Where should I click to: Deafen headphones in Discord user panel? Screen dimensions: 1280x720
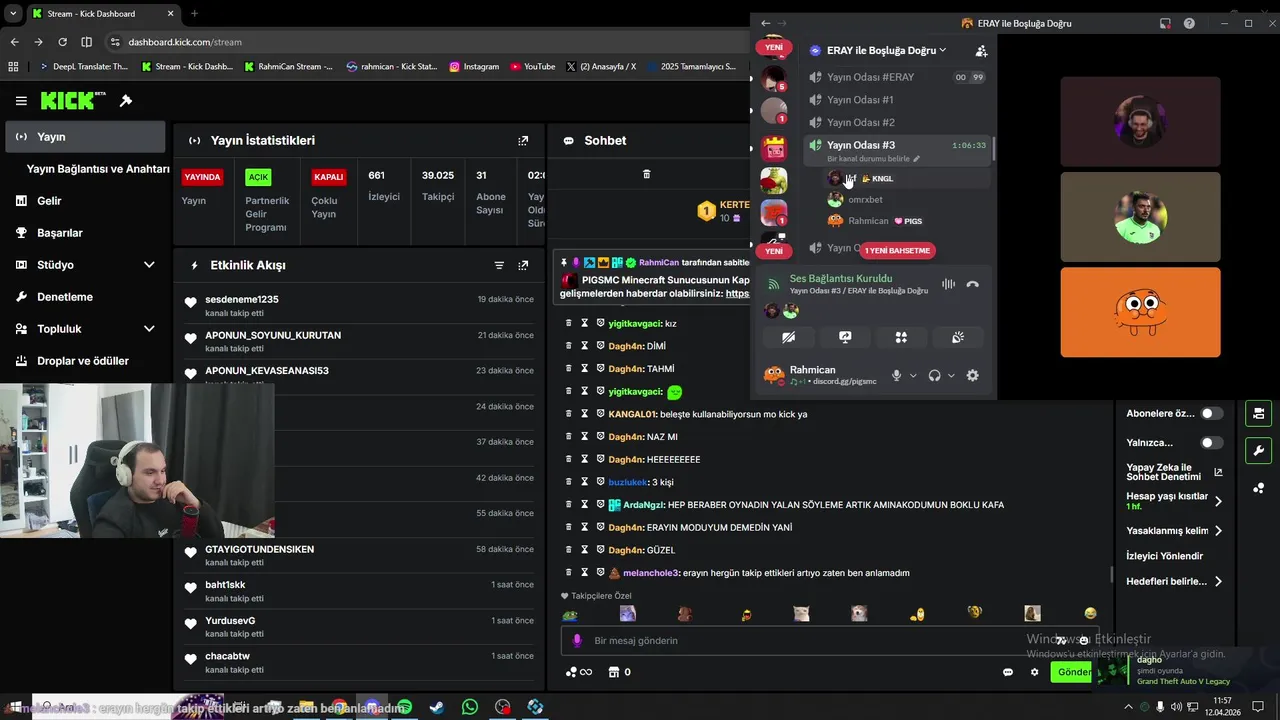click(934, 375)
